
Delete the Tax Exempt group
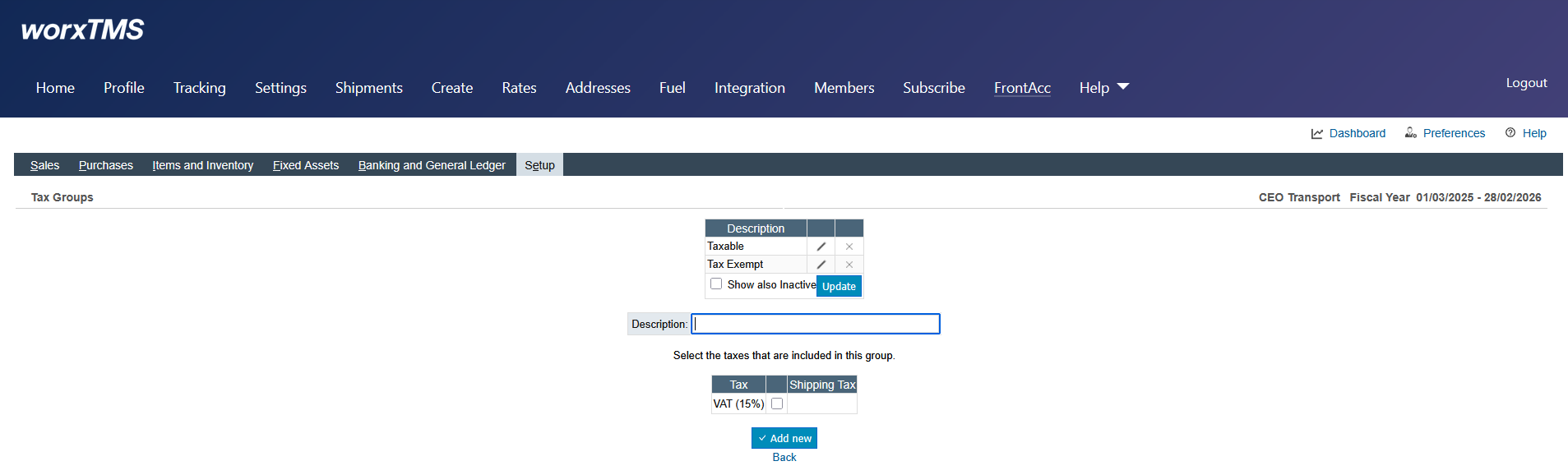(849, 265)
